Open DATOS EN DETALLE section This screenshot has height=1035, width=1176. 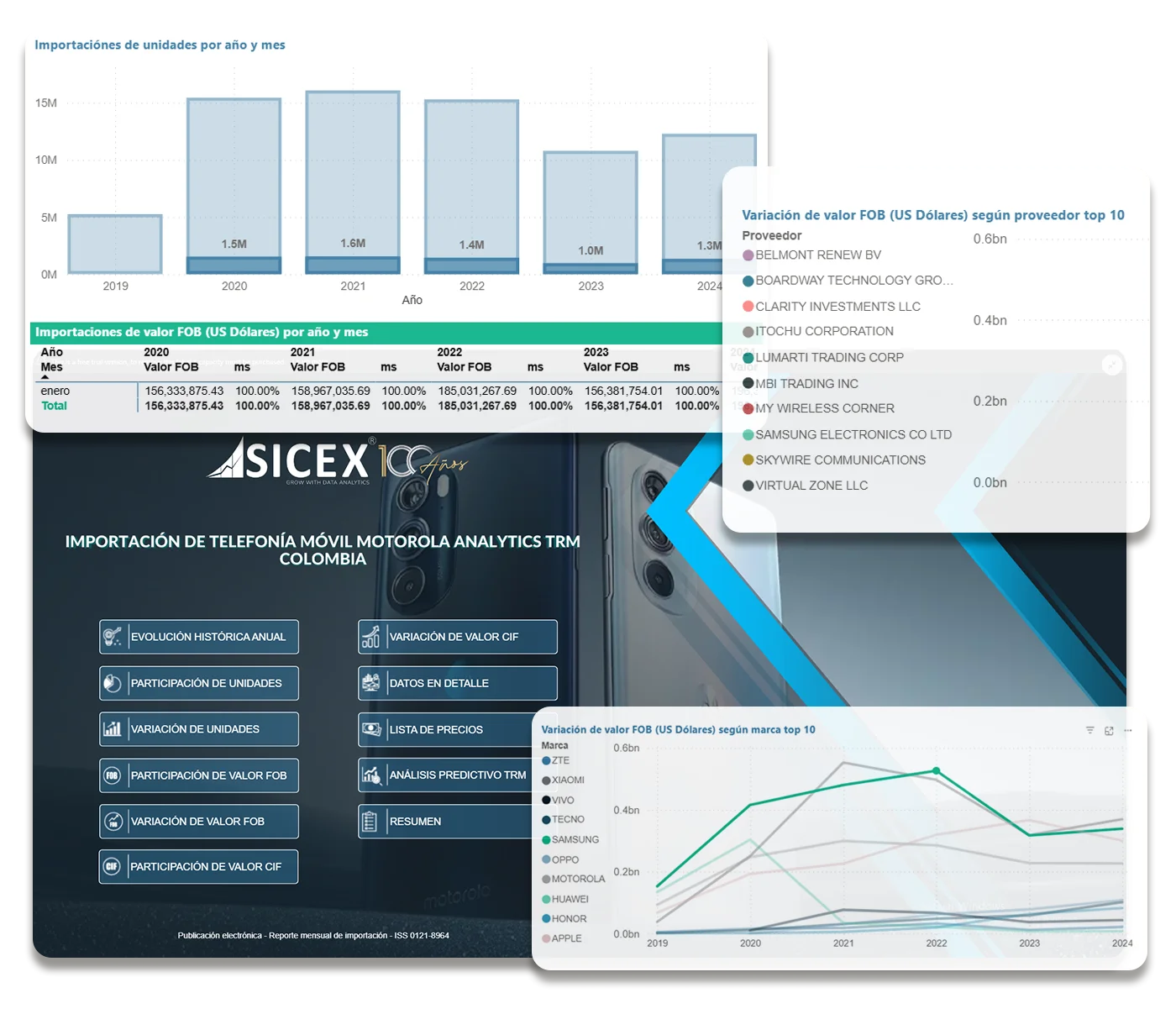458,683
